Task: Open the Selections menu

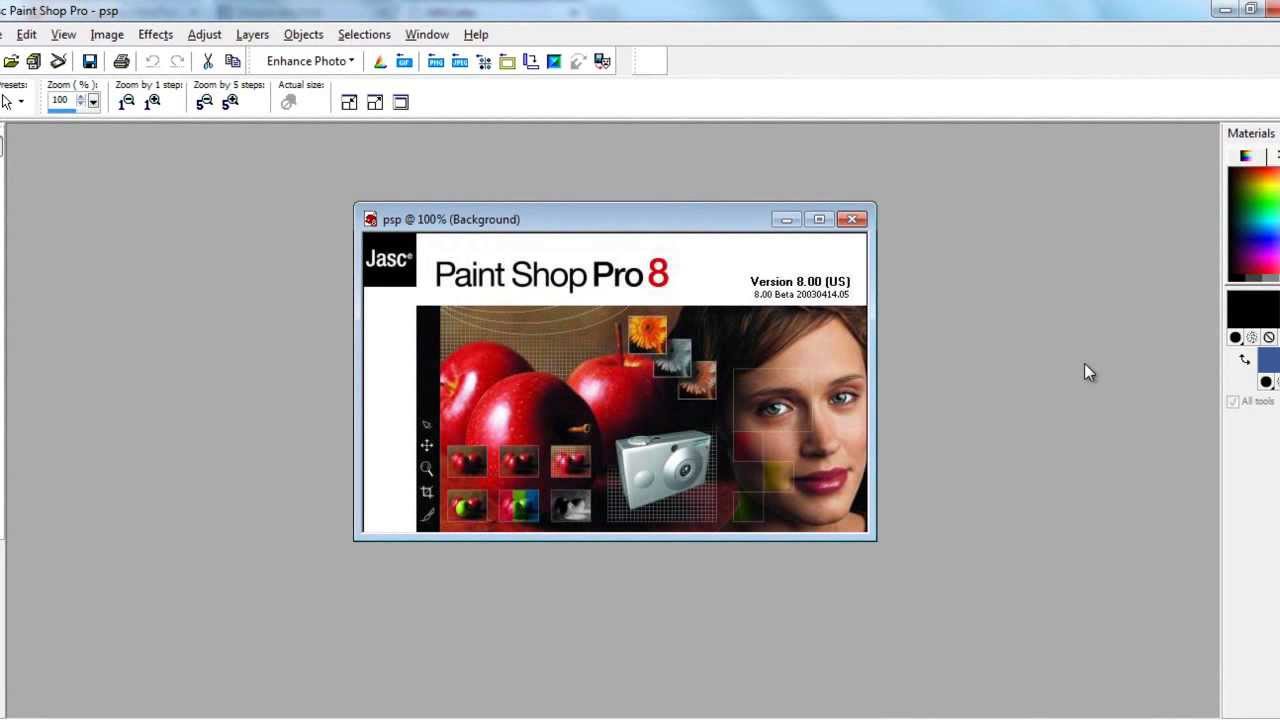Action: [364, 34]
